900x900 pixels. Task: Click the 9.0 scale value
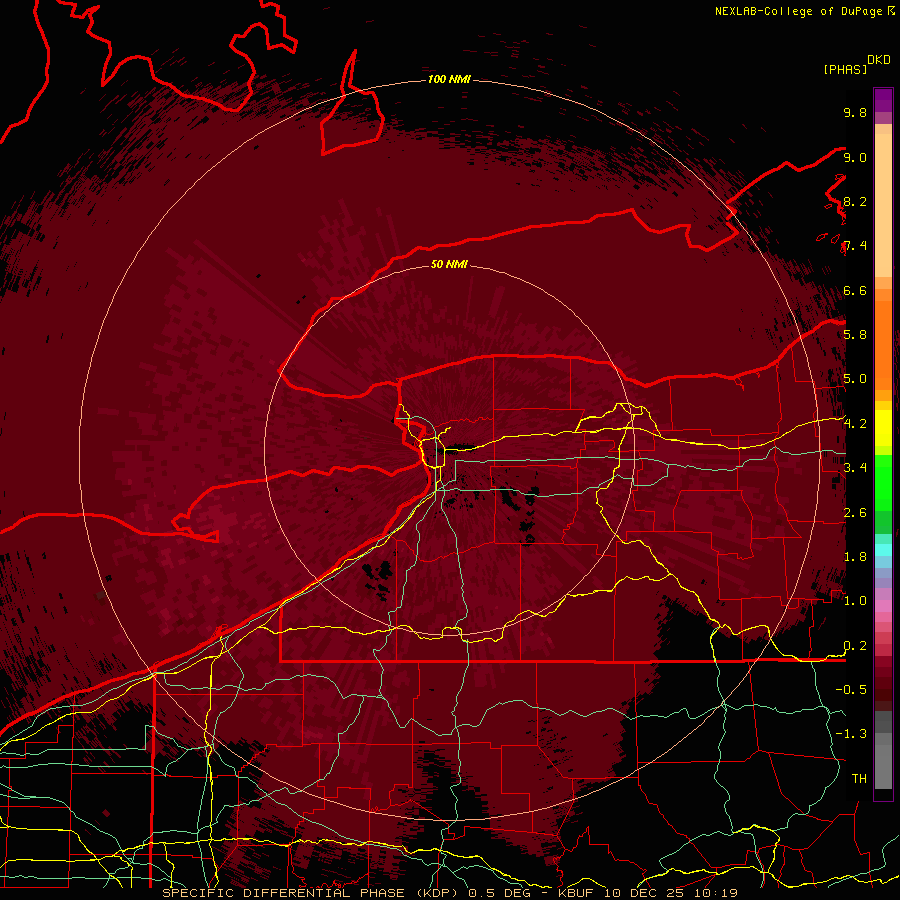(855, 157)
